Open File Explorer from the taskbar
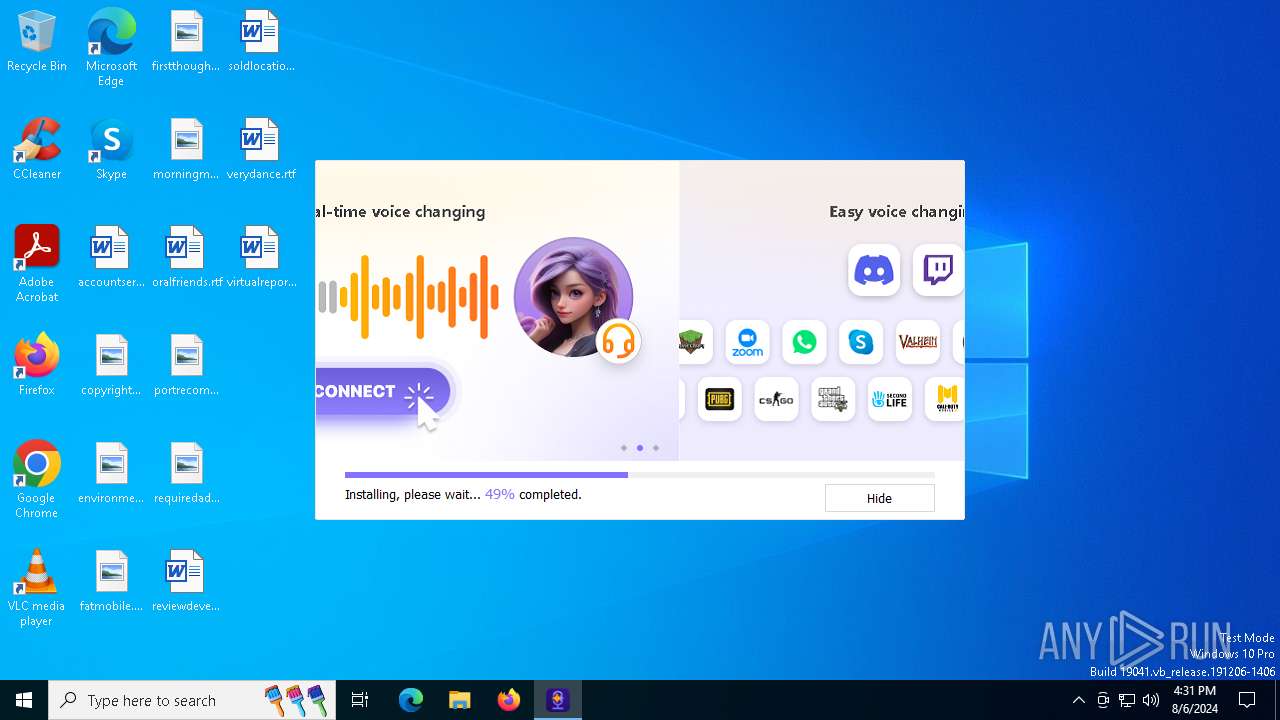The height and width of the screenshot is (720, 1280). pyautogui.click(x=459, y=700)
